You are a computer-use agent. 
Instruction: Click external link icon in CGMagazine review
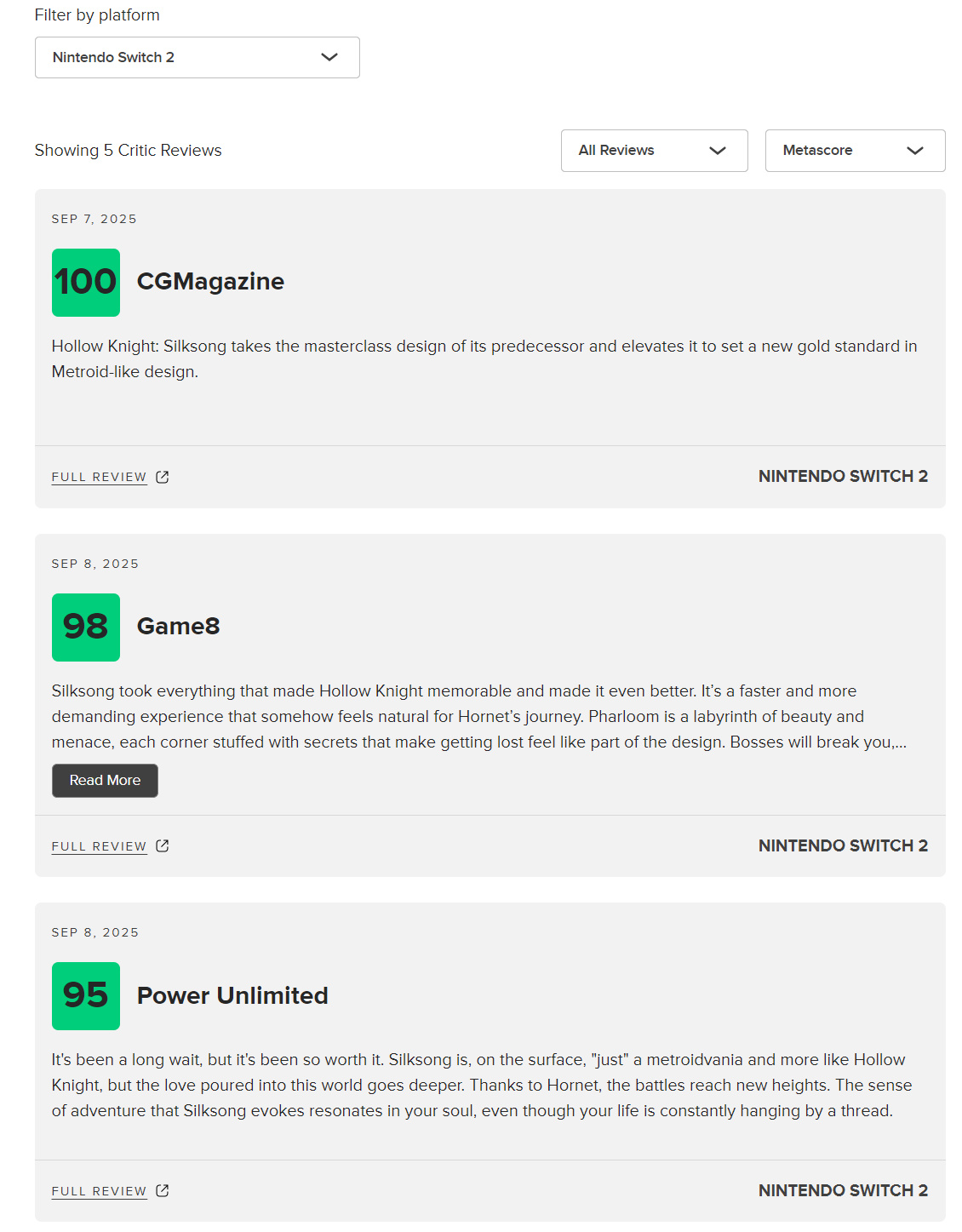click(x=163, y=477)
